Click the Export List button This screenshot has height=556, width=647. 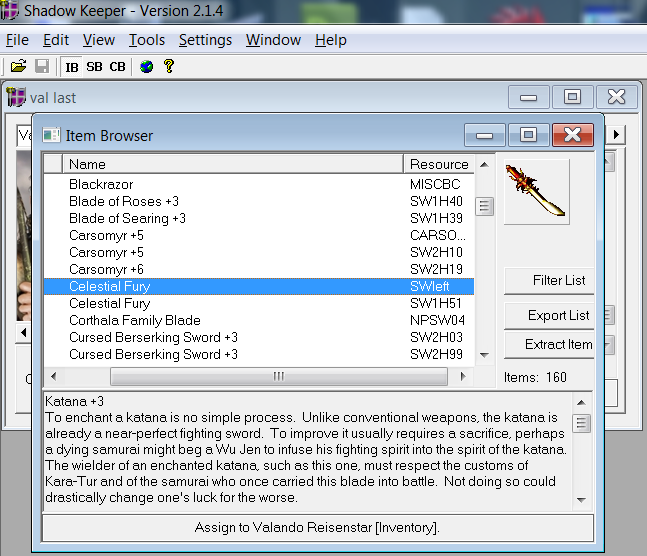coord(549,315)
